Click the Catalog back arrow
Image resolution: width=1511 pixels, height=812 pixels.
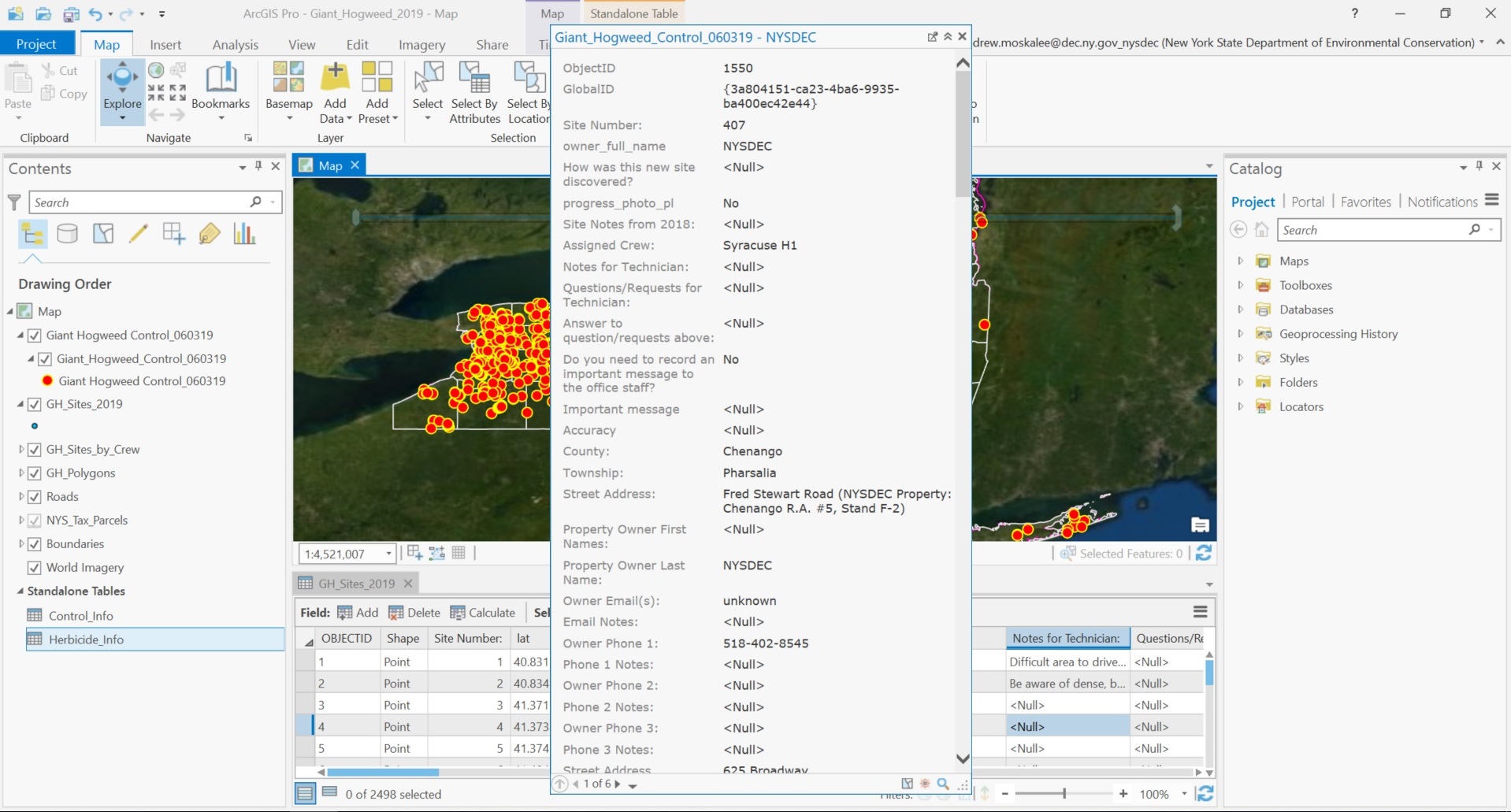point(1238,230)
